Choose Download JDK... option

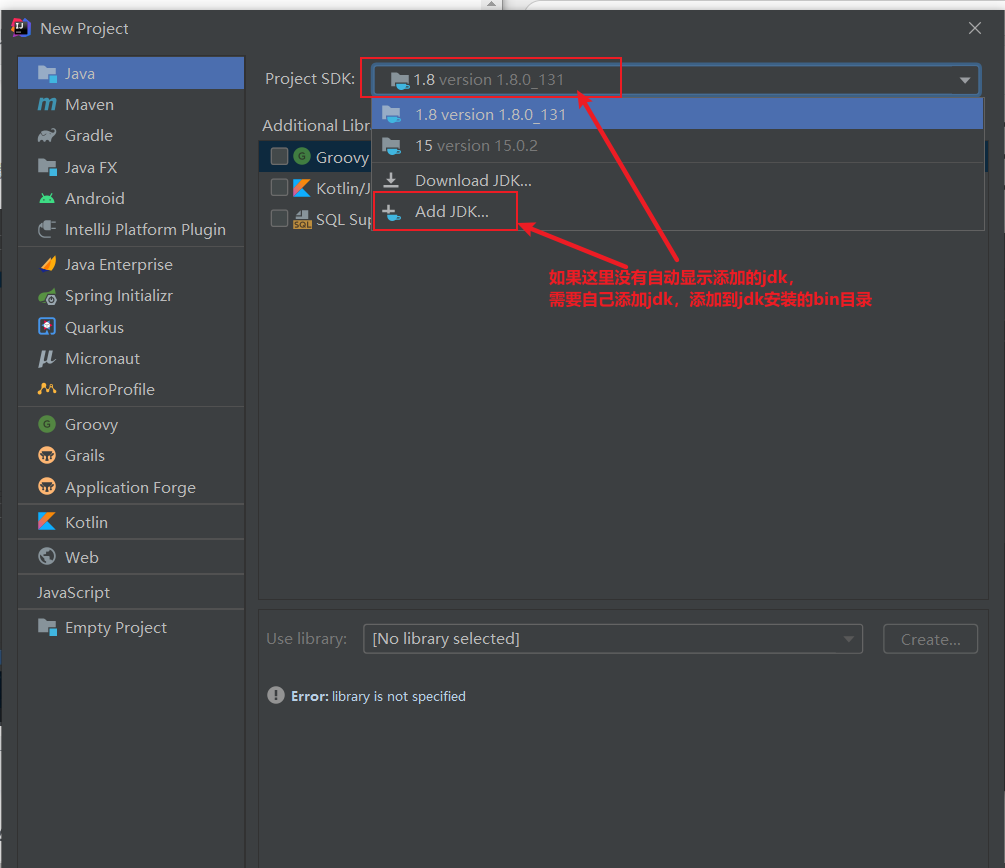point(677,180)
